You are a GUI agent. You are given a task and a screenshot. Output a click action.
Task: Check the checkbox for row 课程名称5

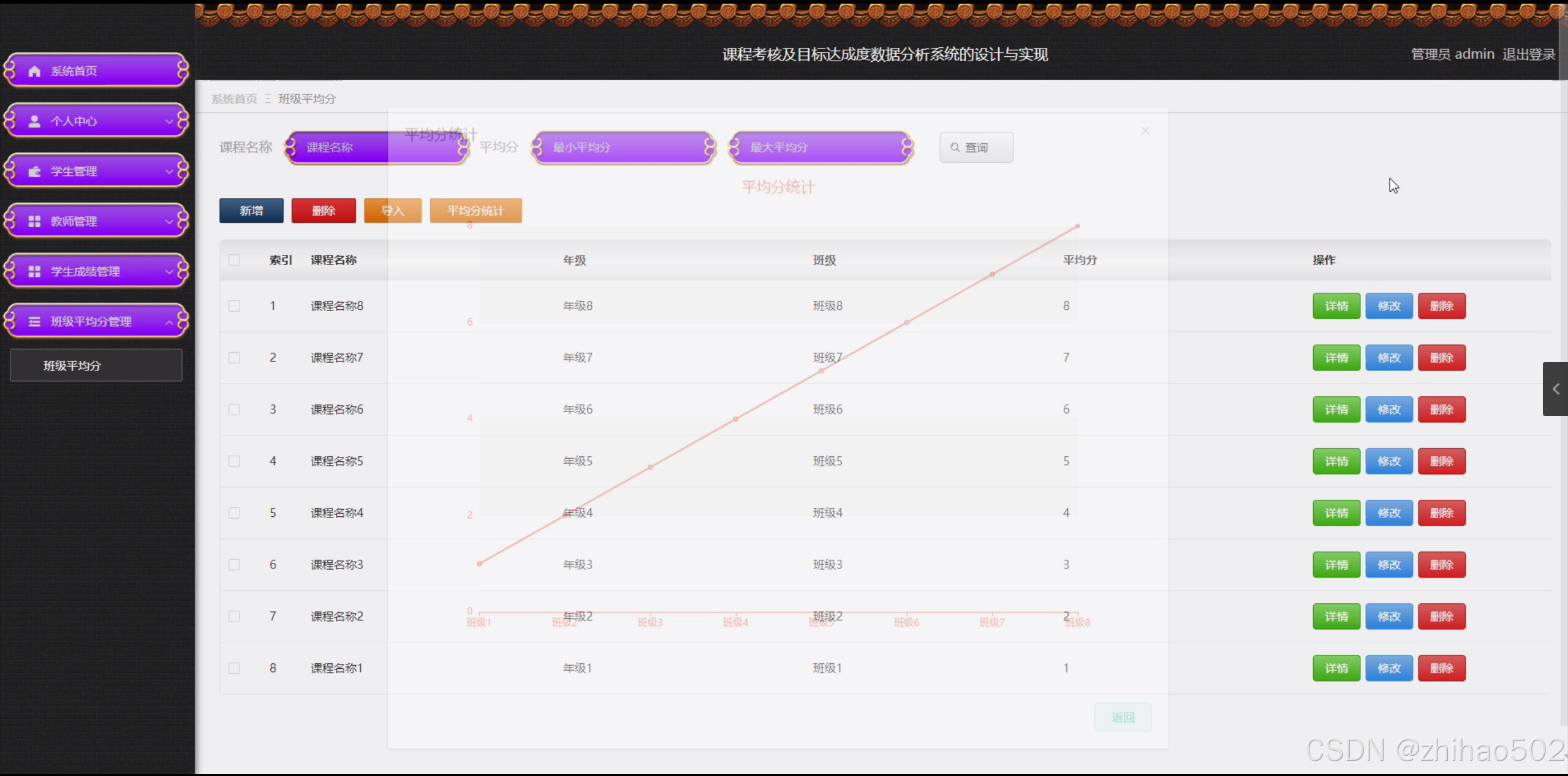click(234, 461)
